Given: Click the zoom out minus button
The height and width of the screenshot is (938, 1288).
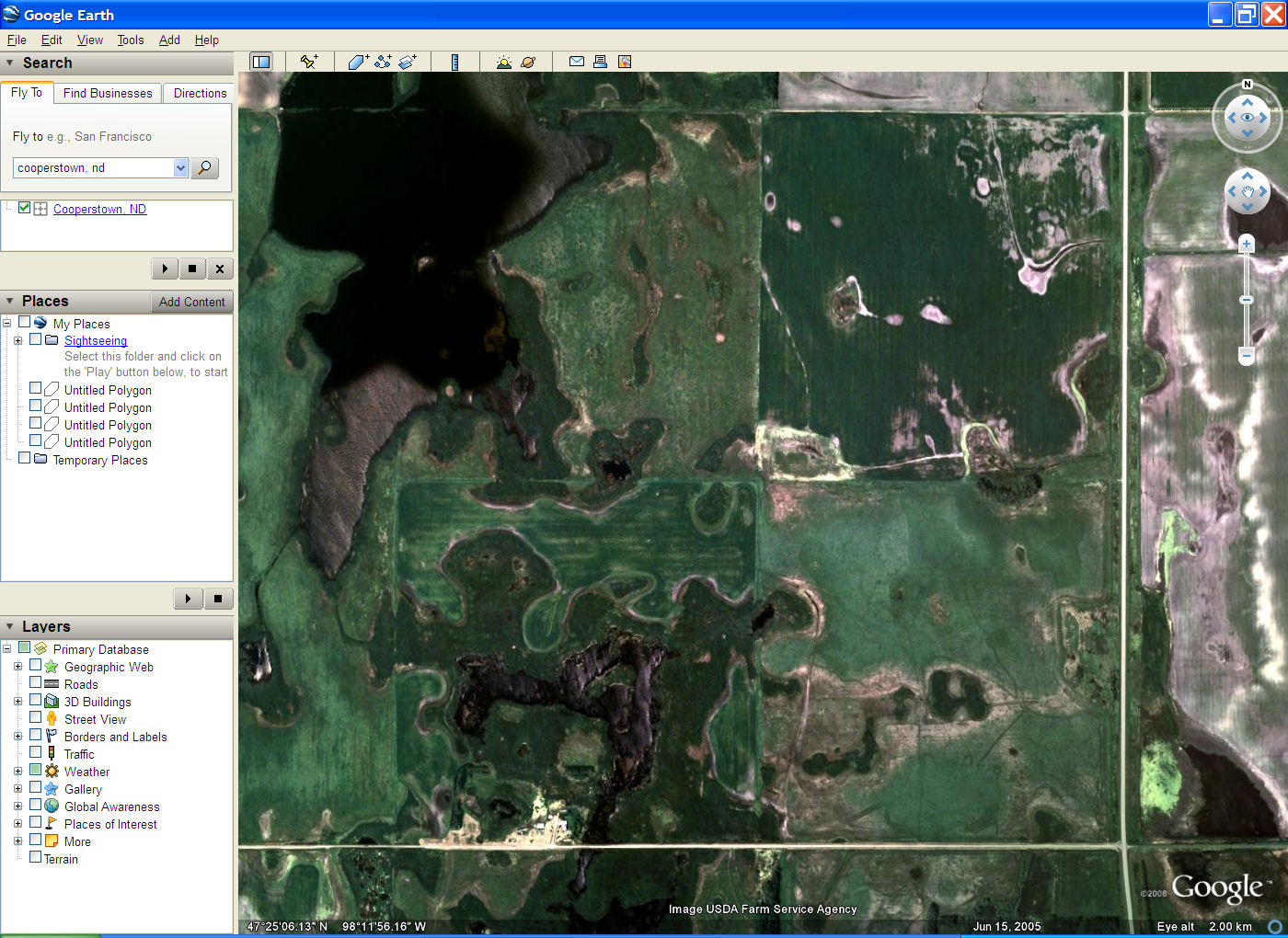Looking at the screenshot, I should (1247, 355).
